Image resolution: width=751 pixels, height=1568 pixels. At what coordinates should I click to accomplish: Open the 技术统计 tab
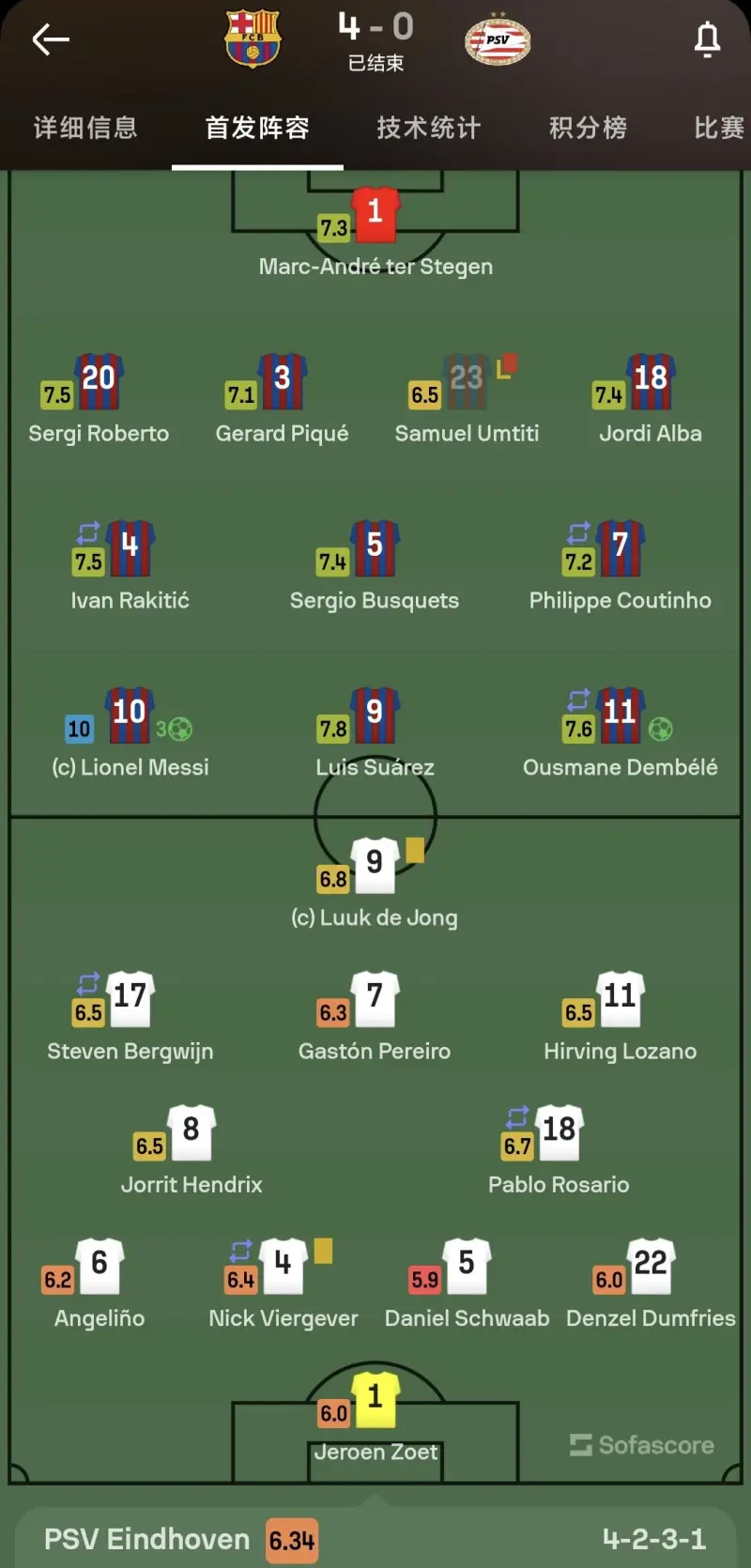tap(429, 128)
